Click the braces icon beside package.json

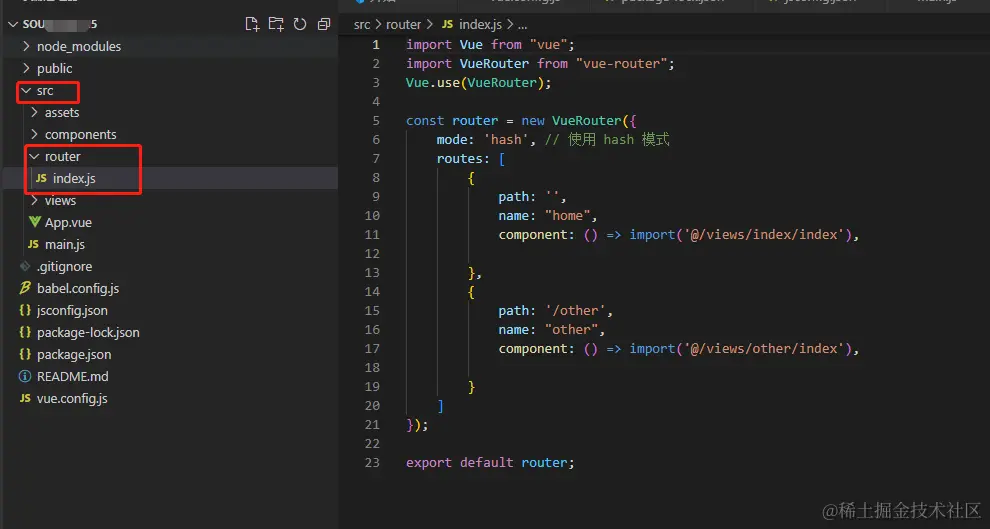click(25, 354)
